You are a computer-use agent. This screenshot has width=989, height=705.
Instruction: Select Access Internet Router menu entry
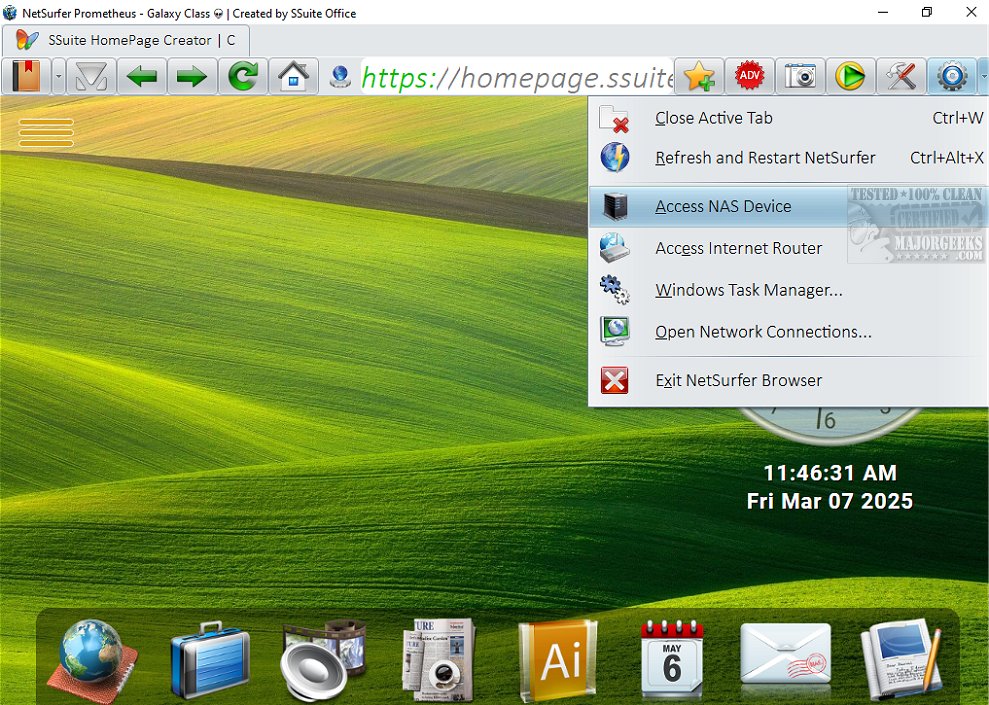(x=788, y=248)
